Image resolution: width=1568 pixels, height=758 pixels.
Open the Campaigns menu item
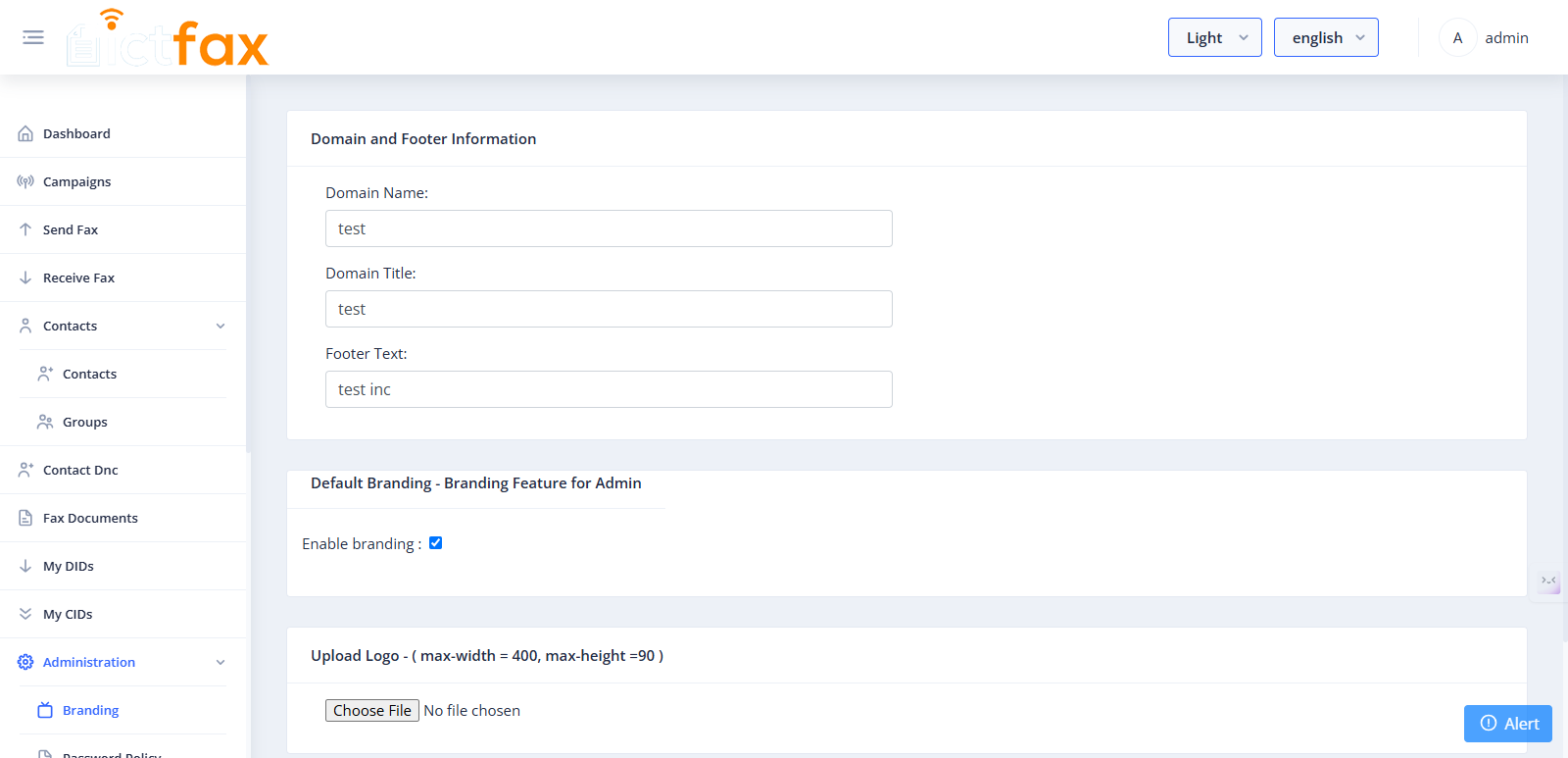[x=122, y=181]
